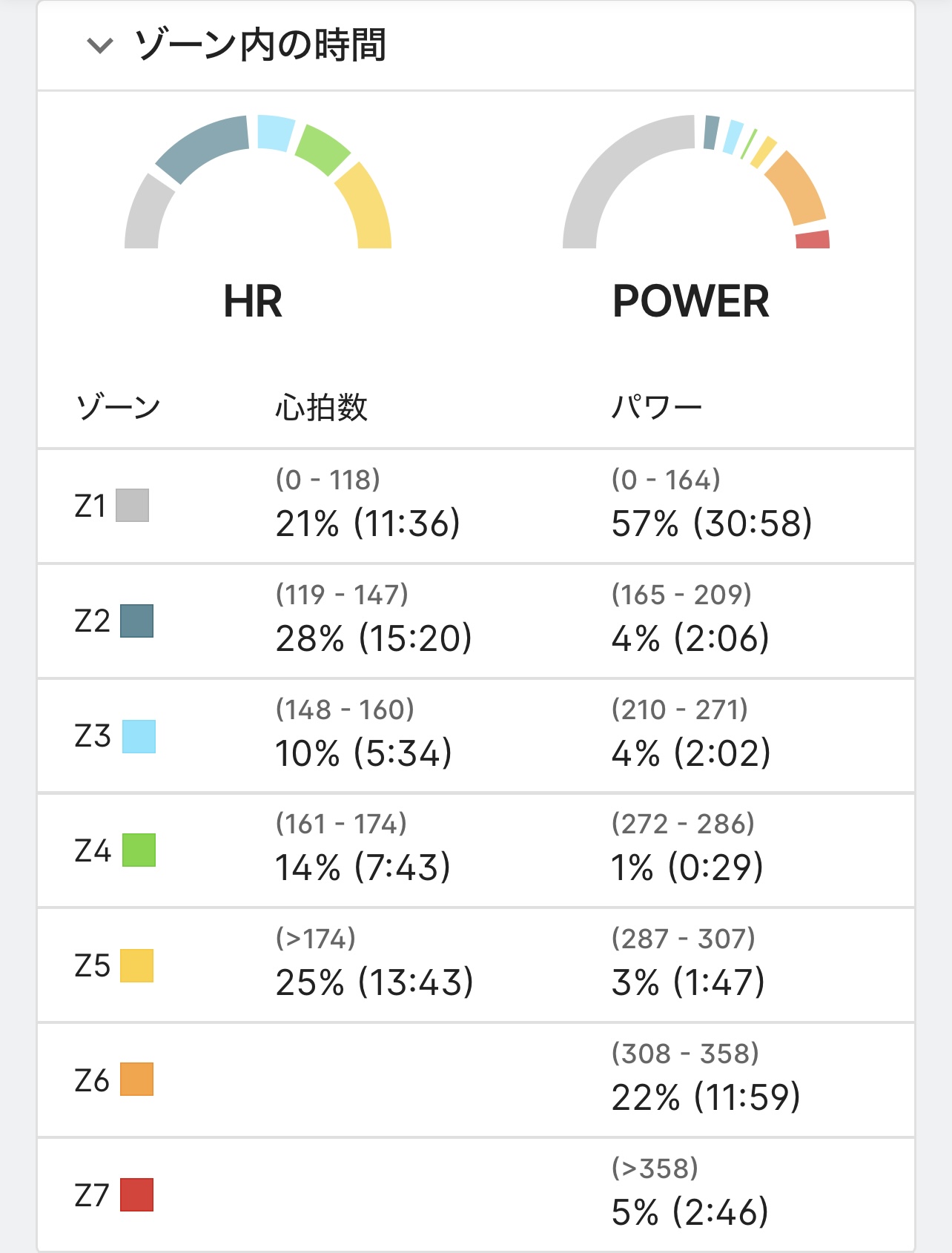Click the orange Z6 segment in POWER gauge
The width and height of the screenshot is (952, 1253).
[x=796, y=188]
